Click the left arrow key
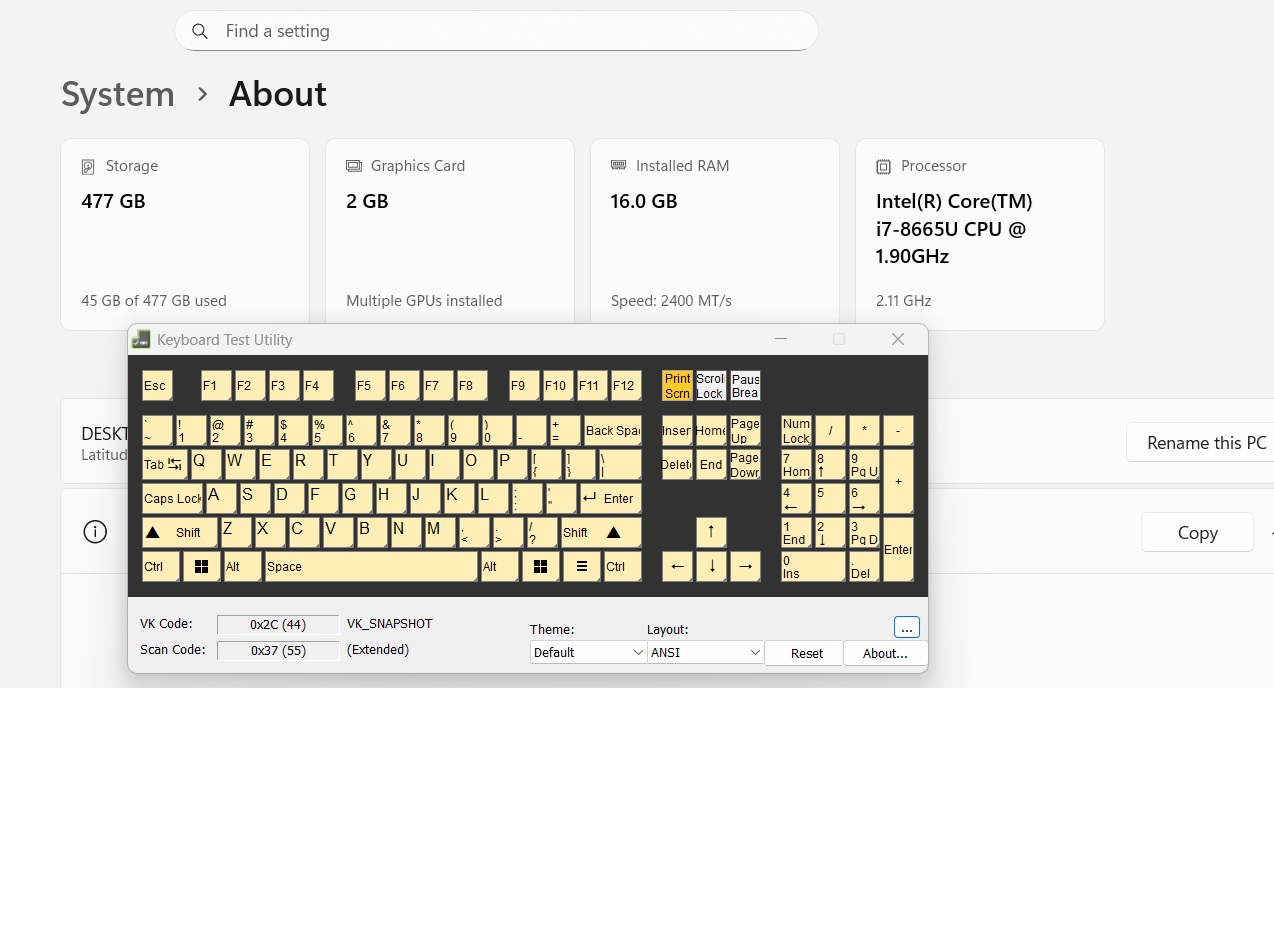This screenshot has height=931, width=1274. (x=677, y=566)
